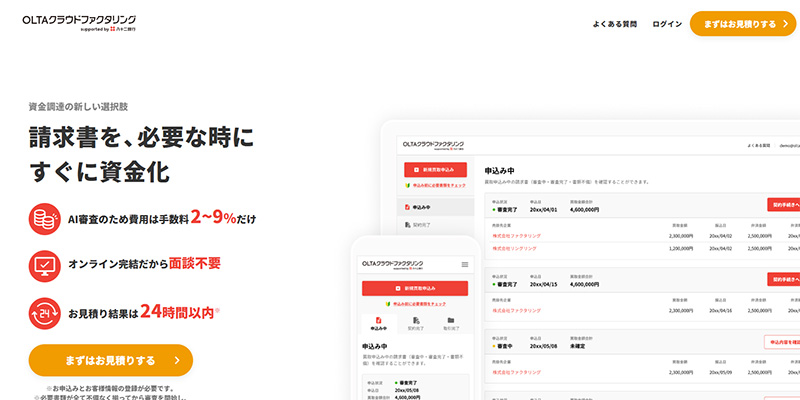Click the plus icon on desktop mockup 新規買取申込み button

[x=416, y=169]
